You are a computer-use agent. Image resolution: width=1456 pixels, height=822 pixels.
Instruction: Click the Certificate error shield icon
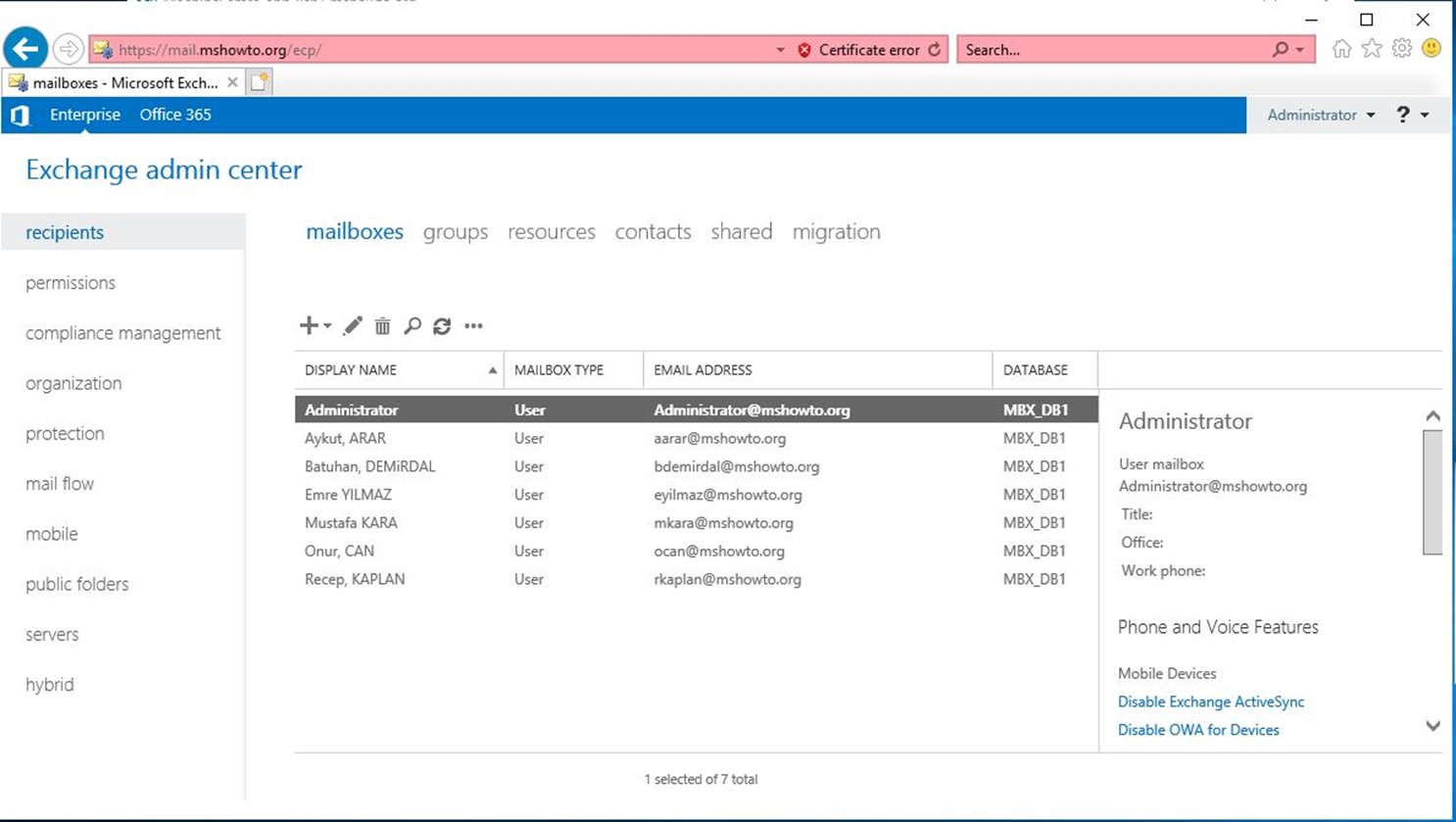(804, 50)
